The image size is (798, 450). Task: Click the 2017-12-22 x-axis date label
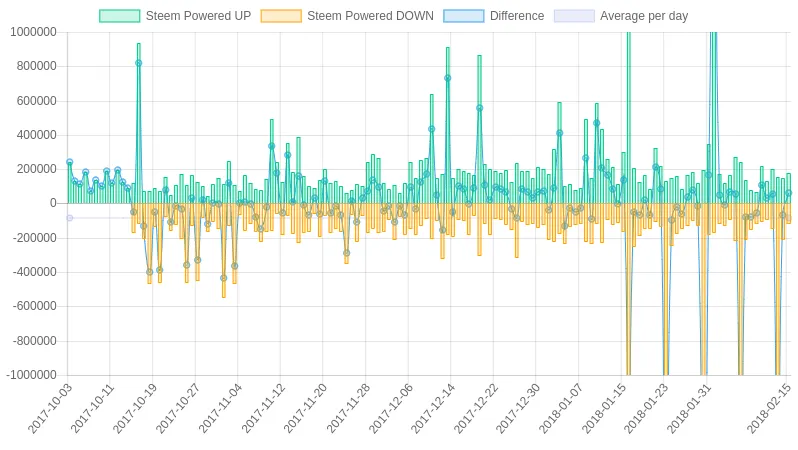[476, 409]
